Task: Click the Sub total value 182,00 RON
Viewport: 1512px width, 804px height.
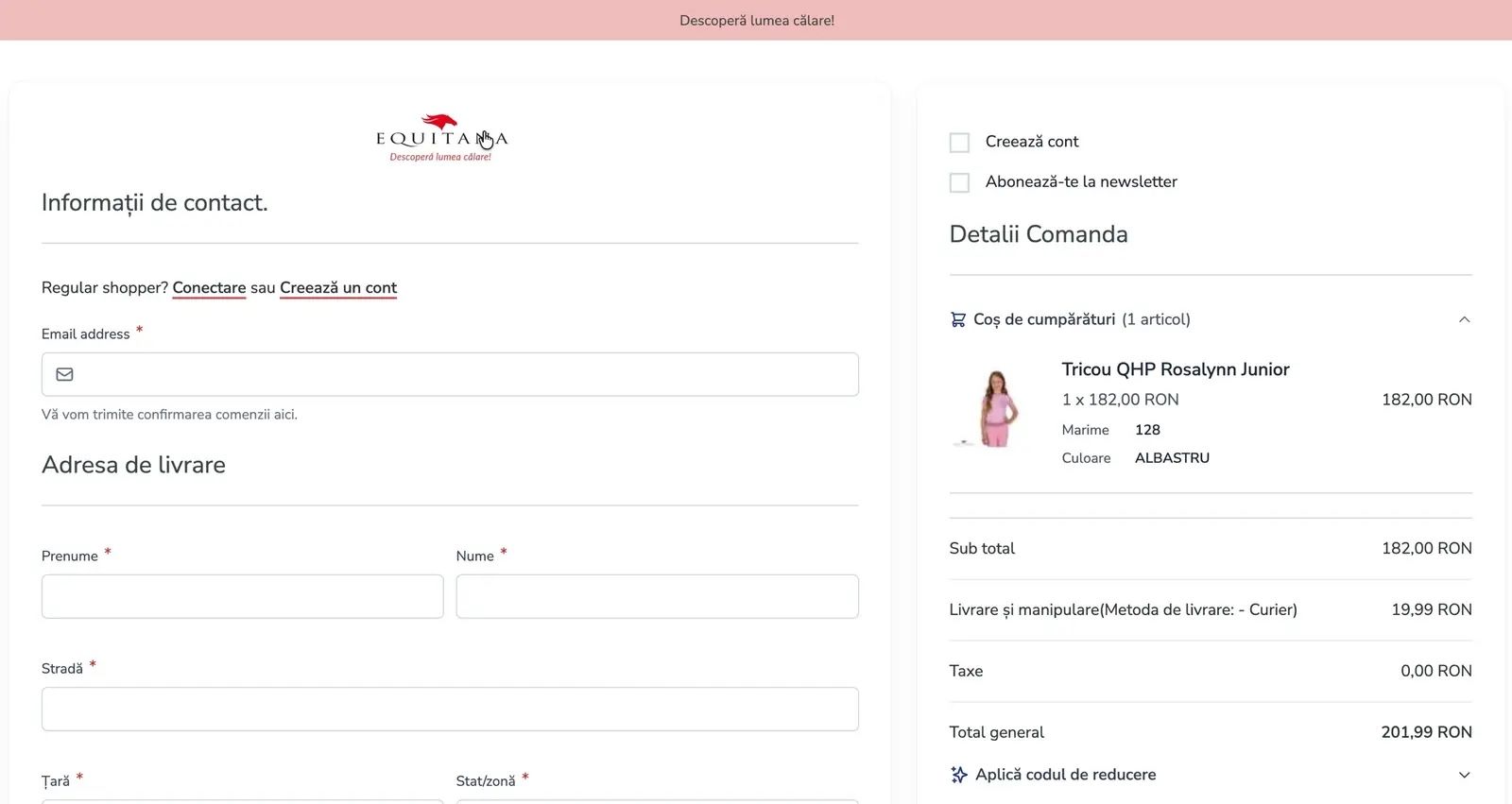Action: (x=1427, y=548)
